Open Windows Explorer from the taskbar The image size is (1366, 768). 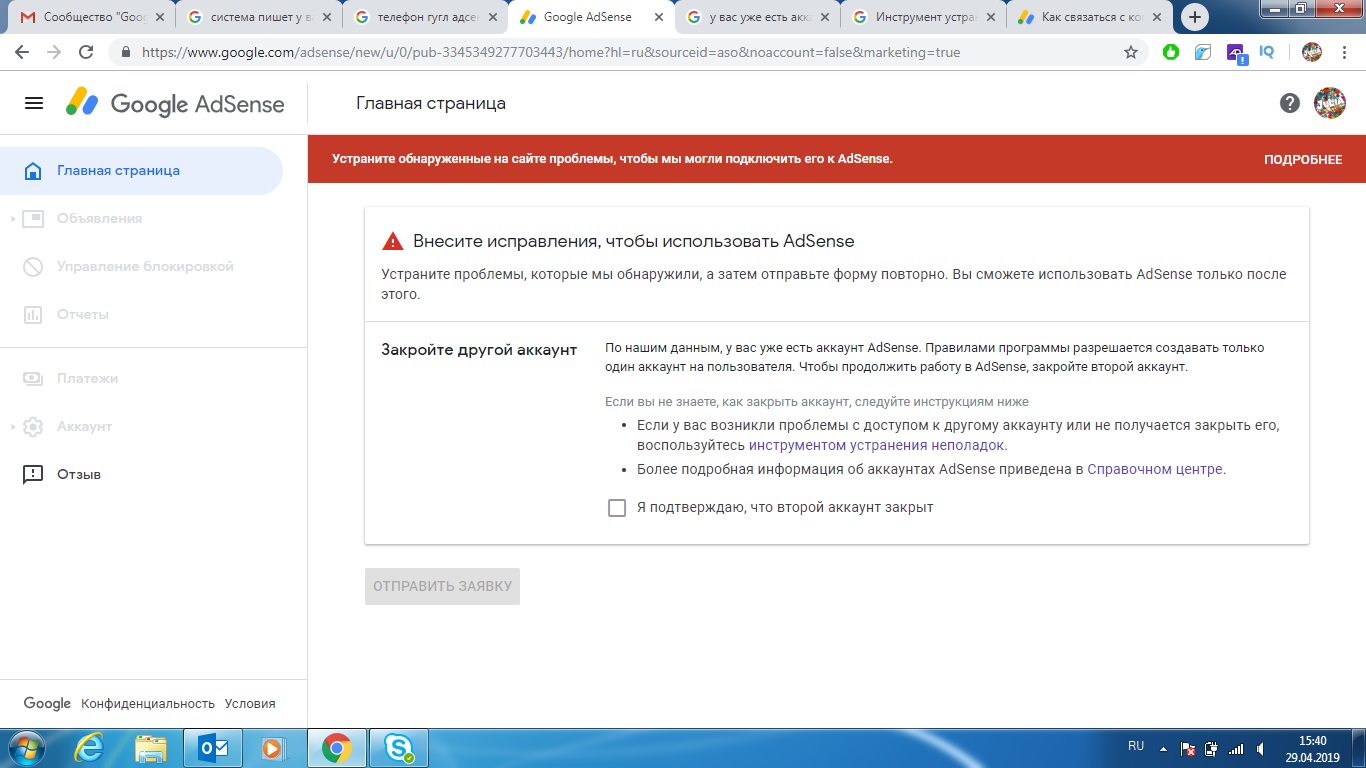151,748
